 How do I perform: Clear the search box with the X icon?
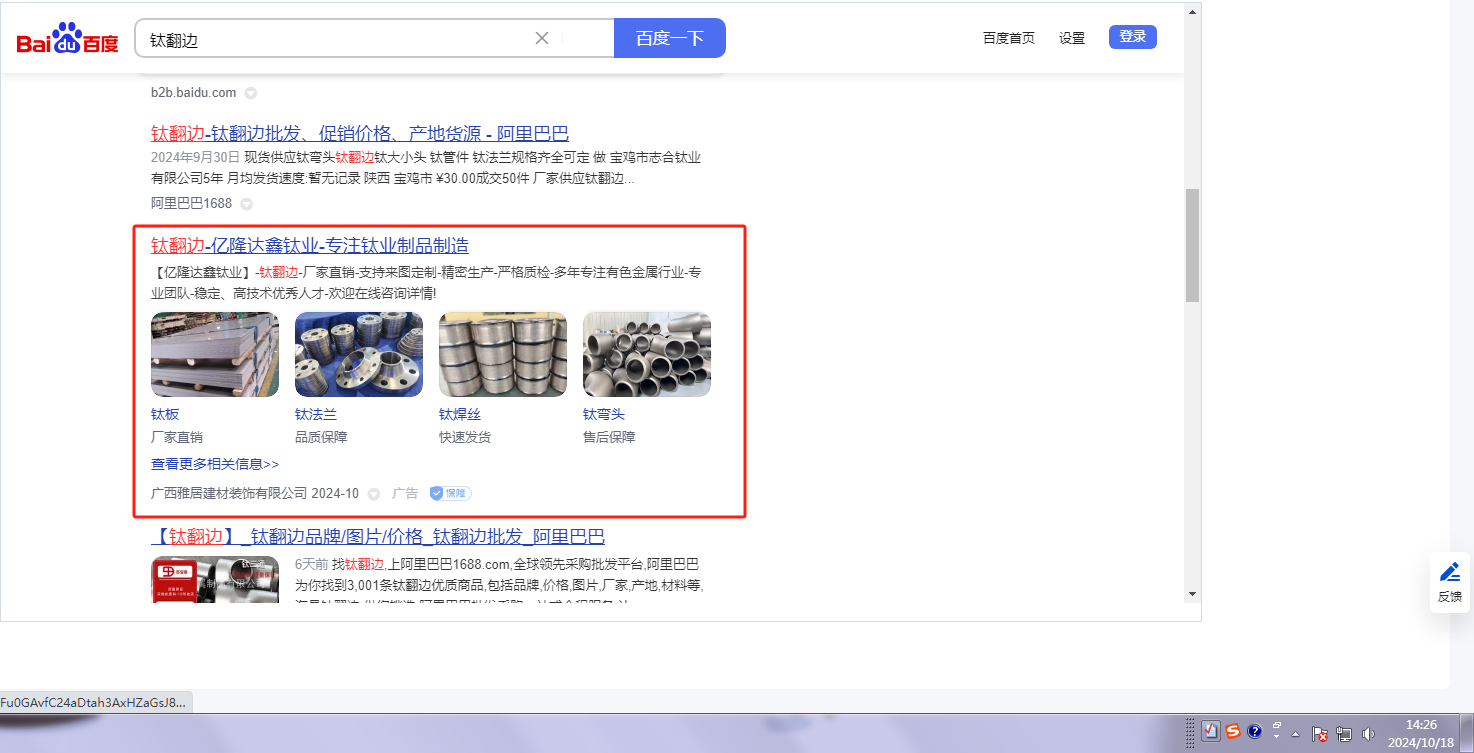click(x=542, y=38)
